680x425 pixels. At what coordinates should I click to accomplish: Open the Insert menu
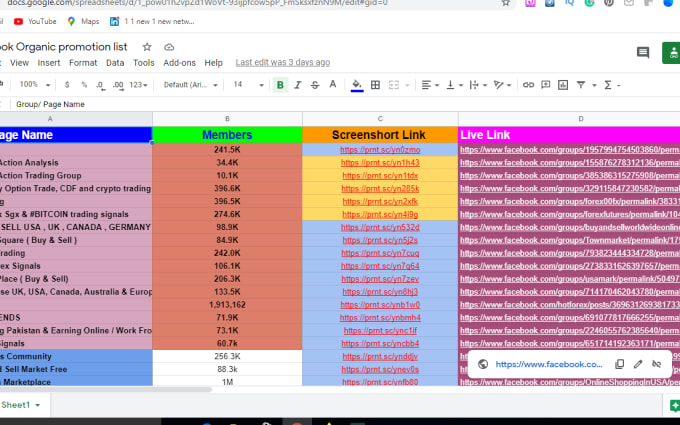coord(49,63)
